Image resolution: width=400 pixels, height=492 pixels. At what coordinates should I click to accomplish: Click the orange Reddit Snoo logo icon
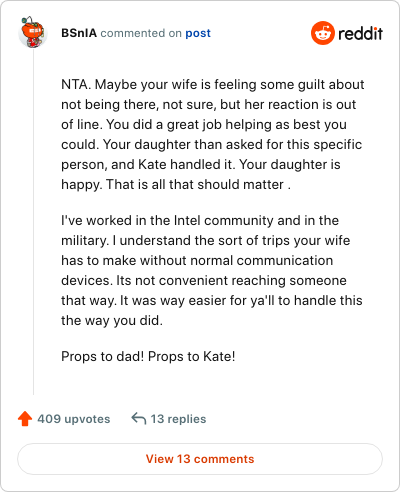(x=322, y=33)
